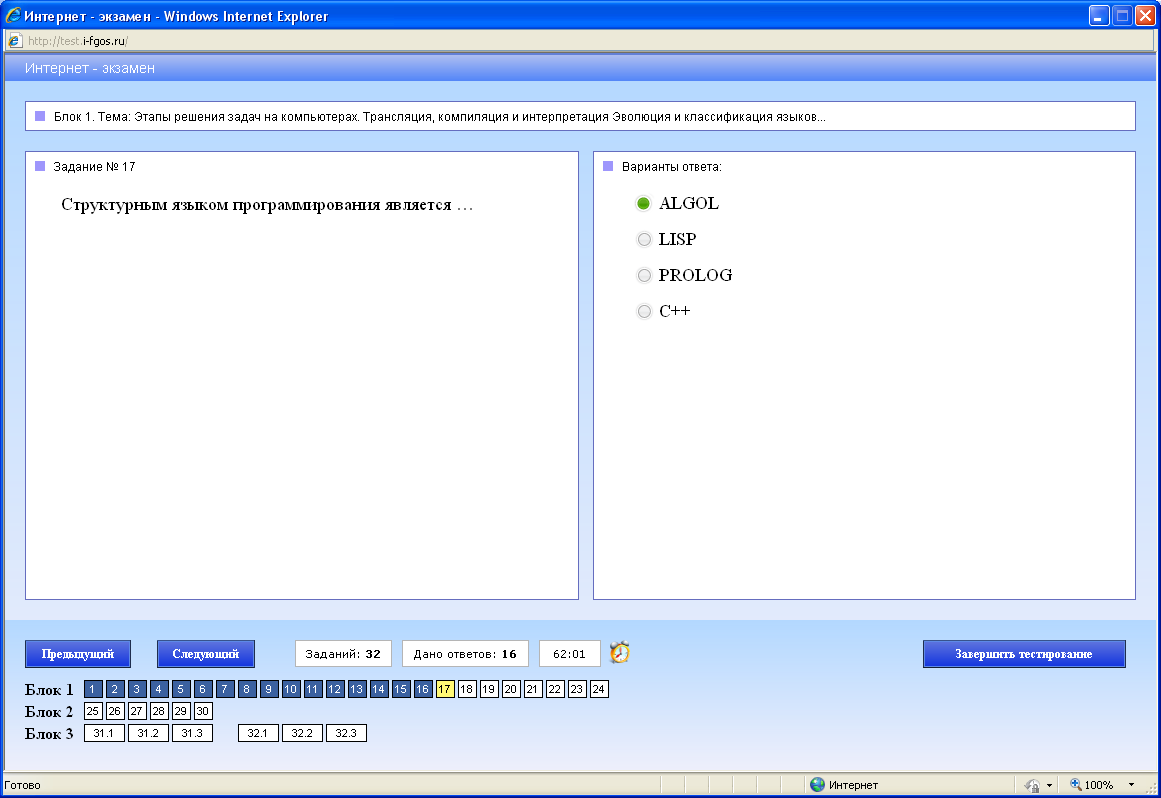This screenshot has height=798, width=1161.
Task: Jump to question 27
Action: click(x=137, y=711)
